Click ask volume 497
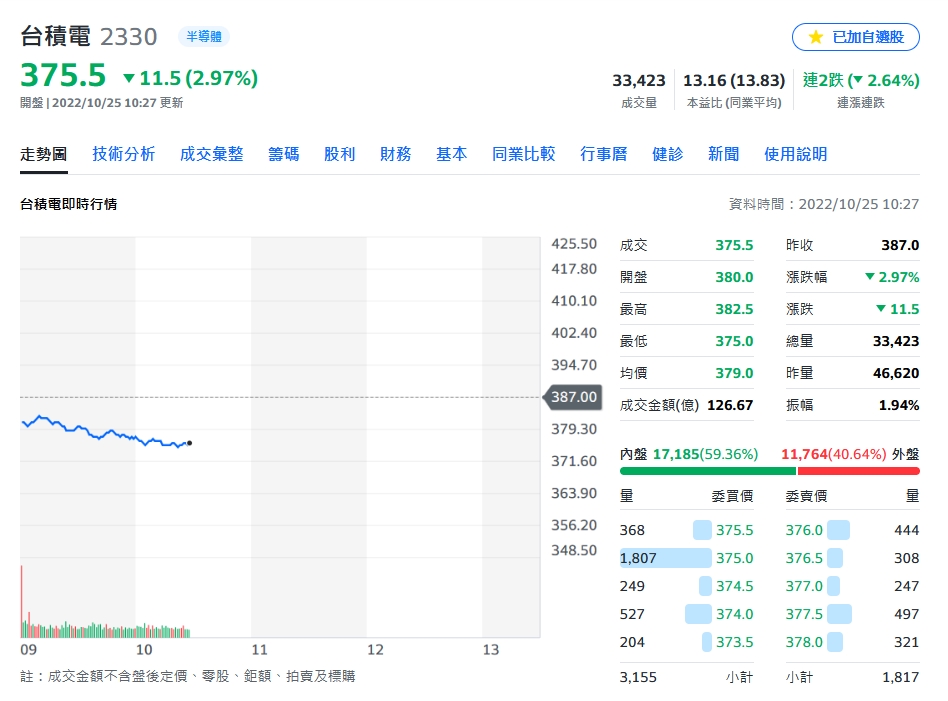 pyautogui.click(x=906, y=614)
